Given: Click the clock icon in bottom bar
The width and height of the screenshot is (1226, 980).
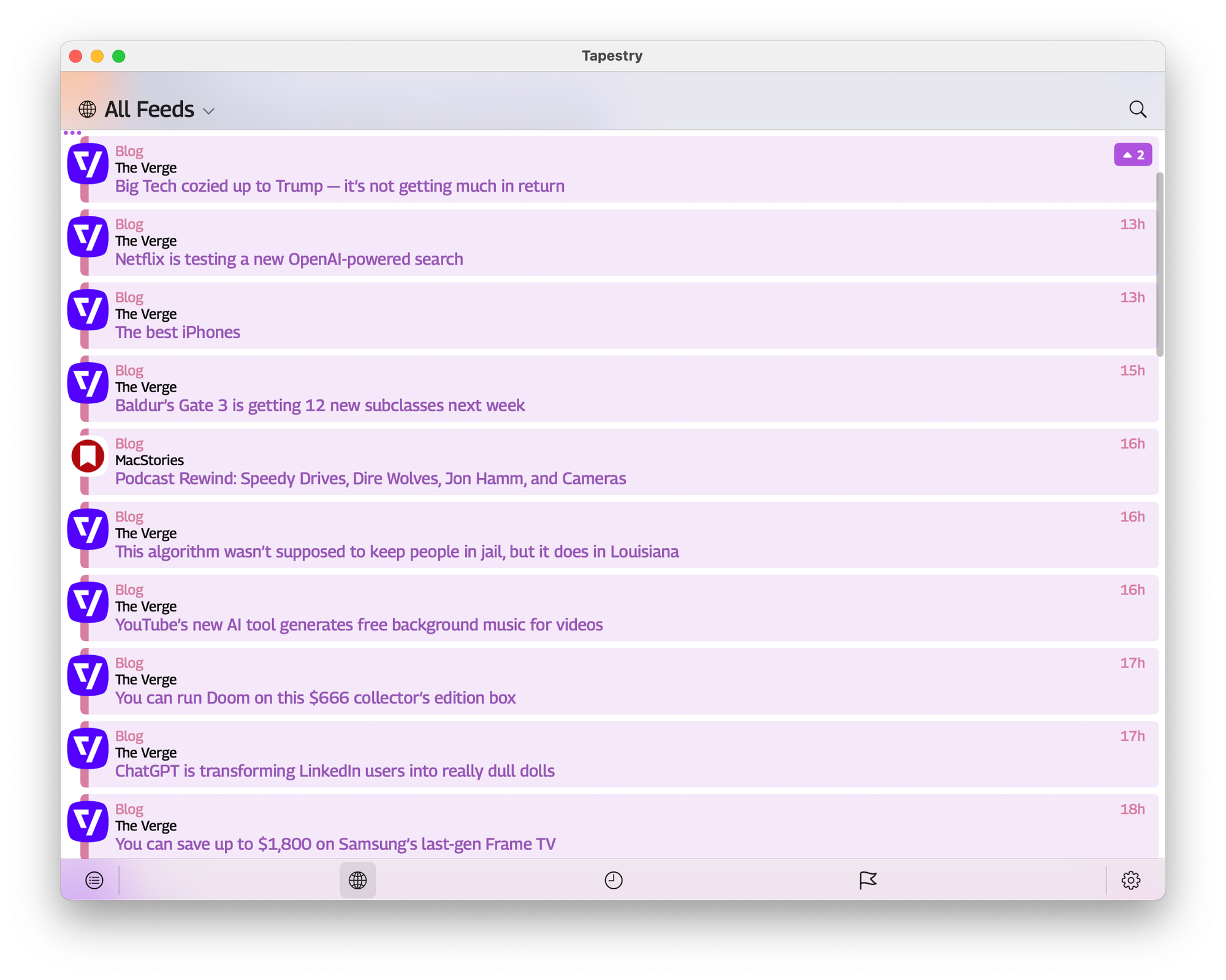Looking at the screenshot, I should (x=613, y=880).
